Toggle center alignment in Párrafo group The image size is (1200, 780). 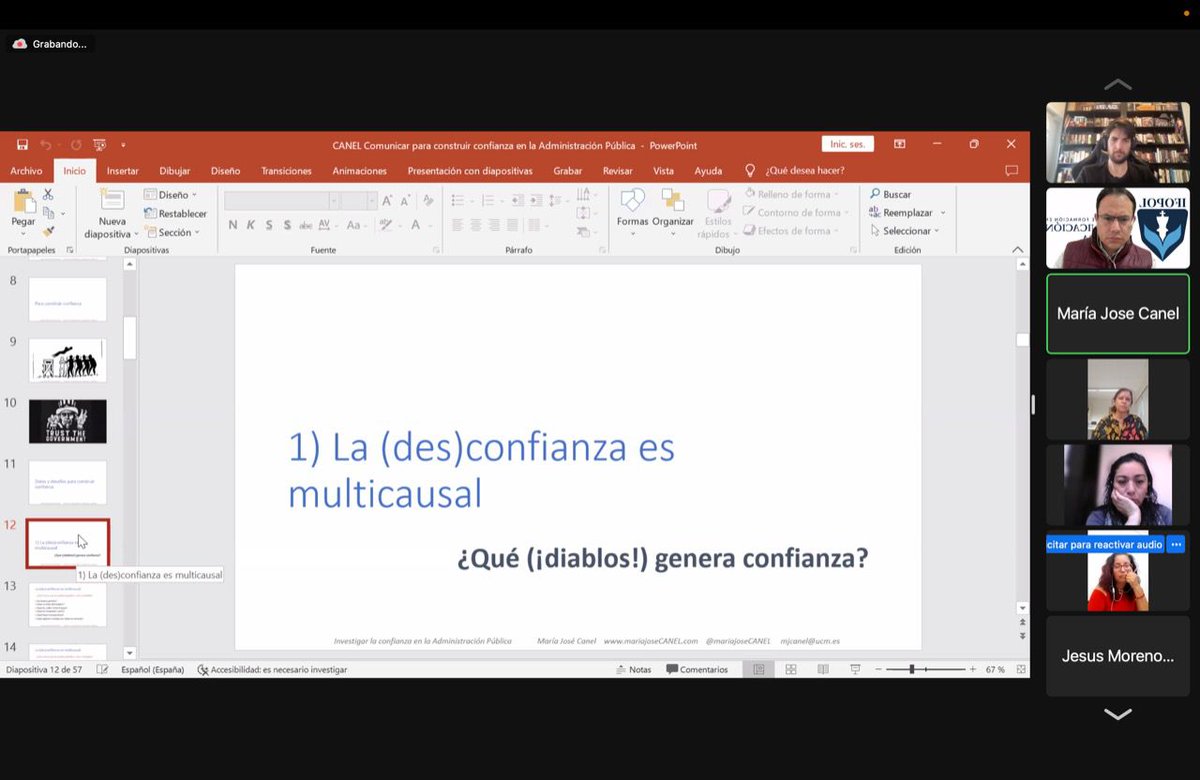pos(475,225)
